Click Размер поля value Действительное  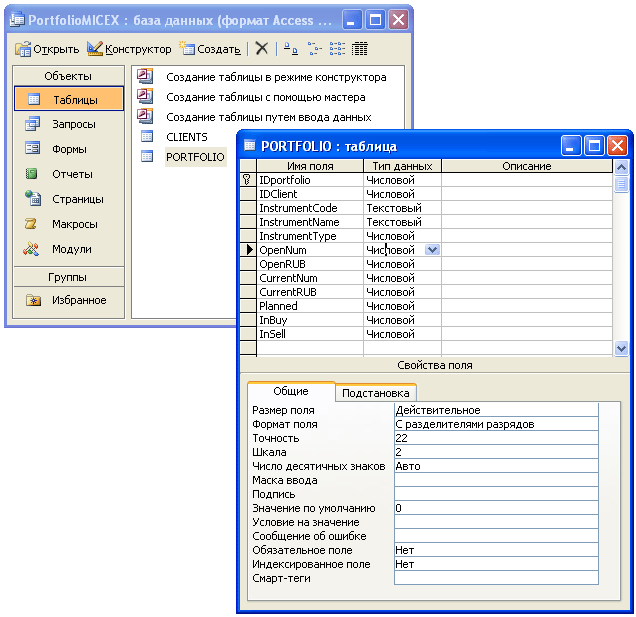click(x=496, y=410)
